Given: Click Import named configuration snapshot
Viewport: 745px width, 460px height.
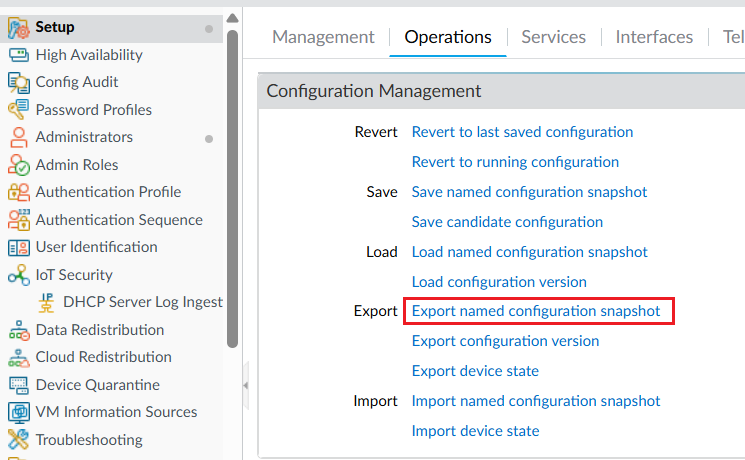Looking at the screenshot, I should pos(535,401).
